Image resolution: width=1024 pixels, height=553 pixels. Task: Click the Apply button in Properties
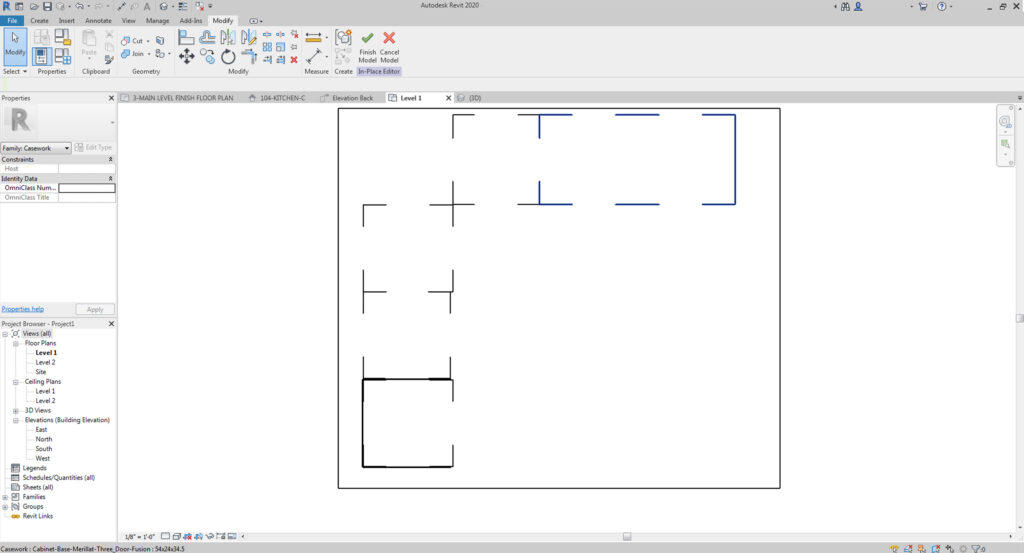[95, 309]
